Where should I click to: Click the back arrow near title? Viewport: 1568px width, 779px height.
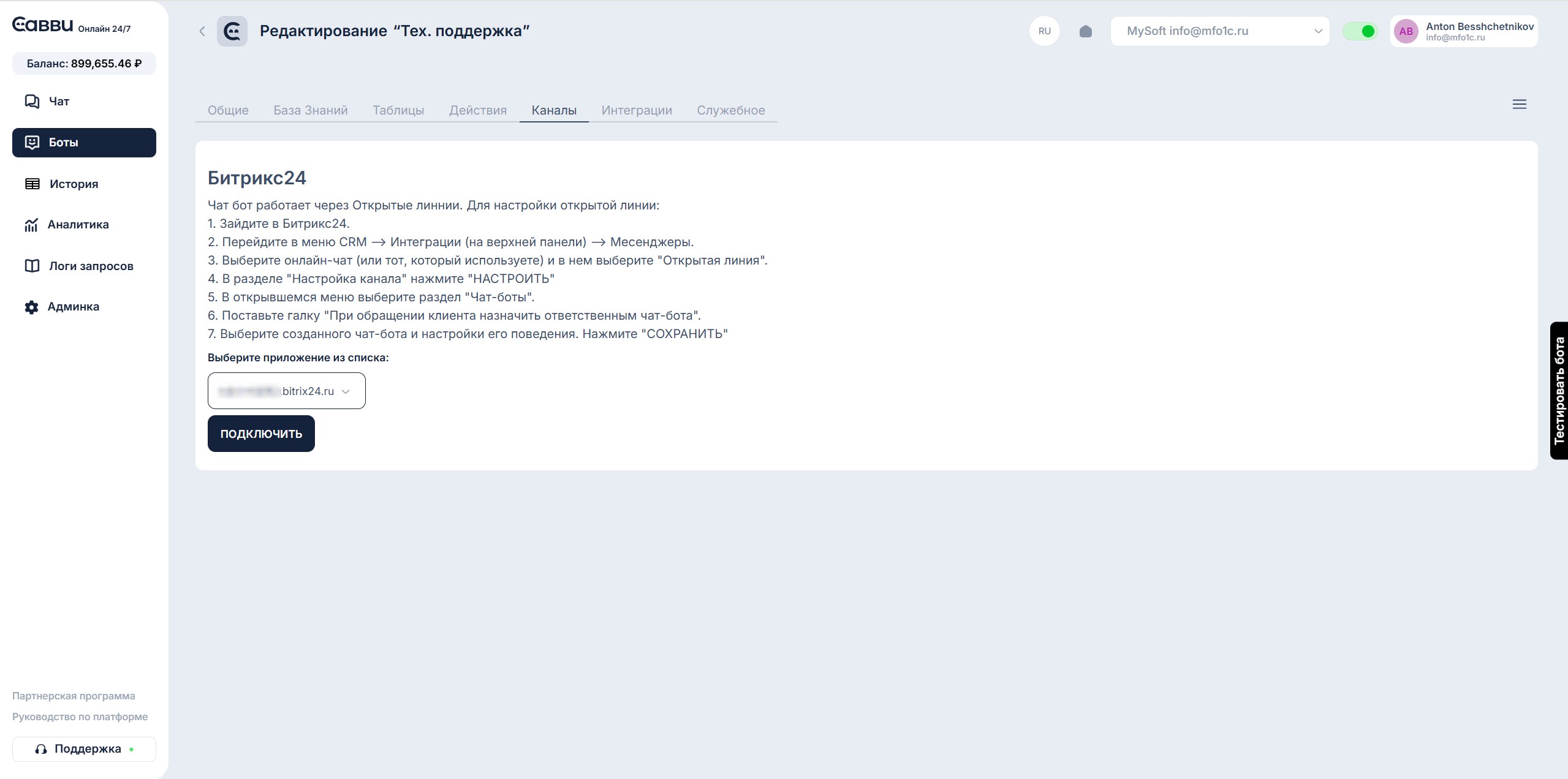[202, 31]
